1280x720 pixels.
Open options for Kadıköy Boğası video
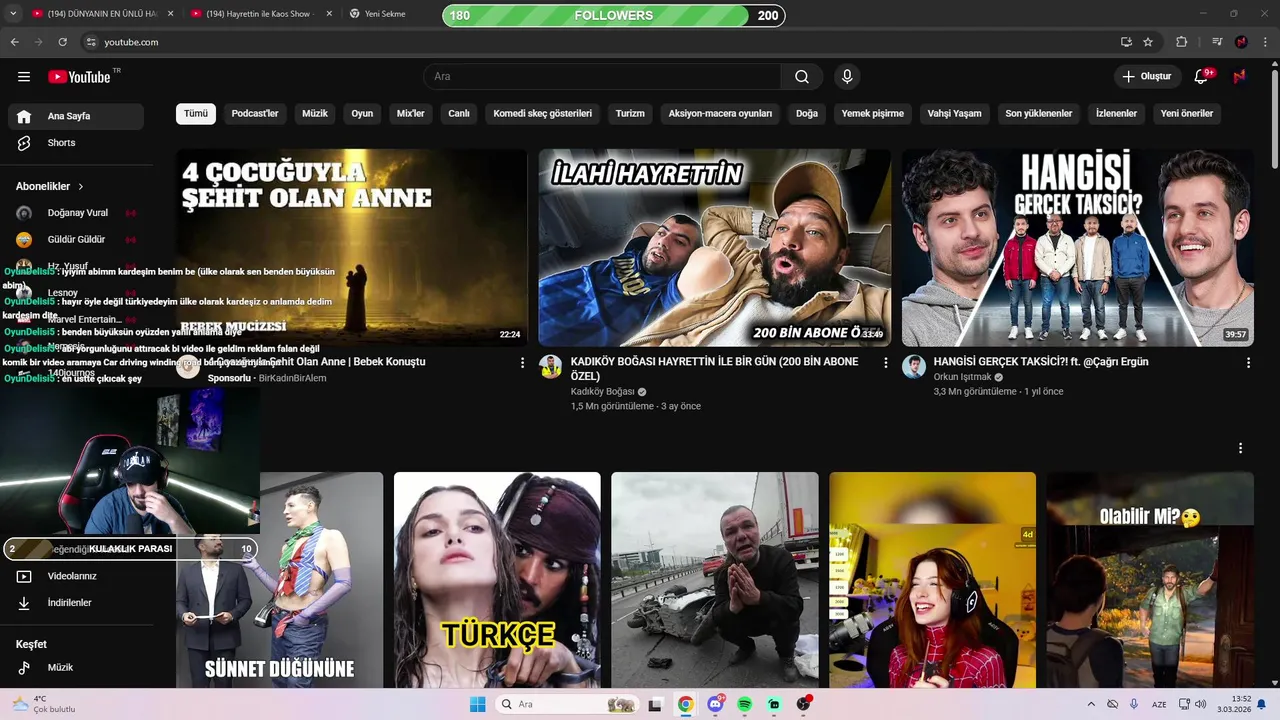click(x=885, y=363)
